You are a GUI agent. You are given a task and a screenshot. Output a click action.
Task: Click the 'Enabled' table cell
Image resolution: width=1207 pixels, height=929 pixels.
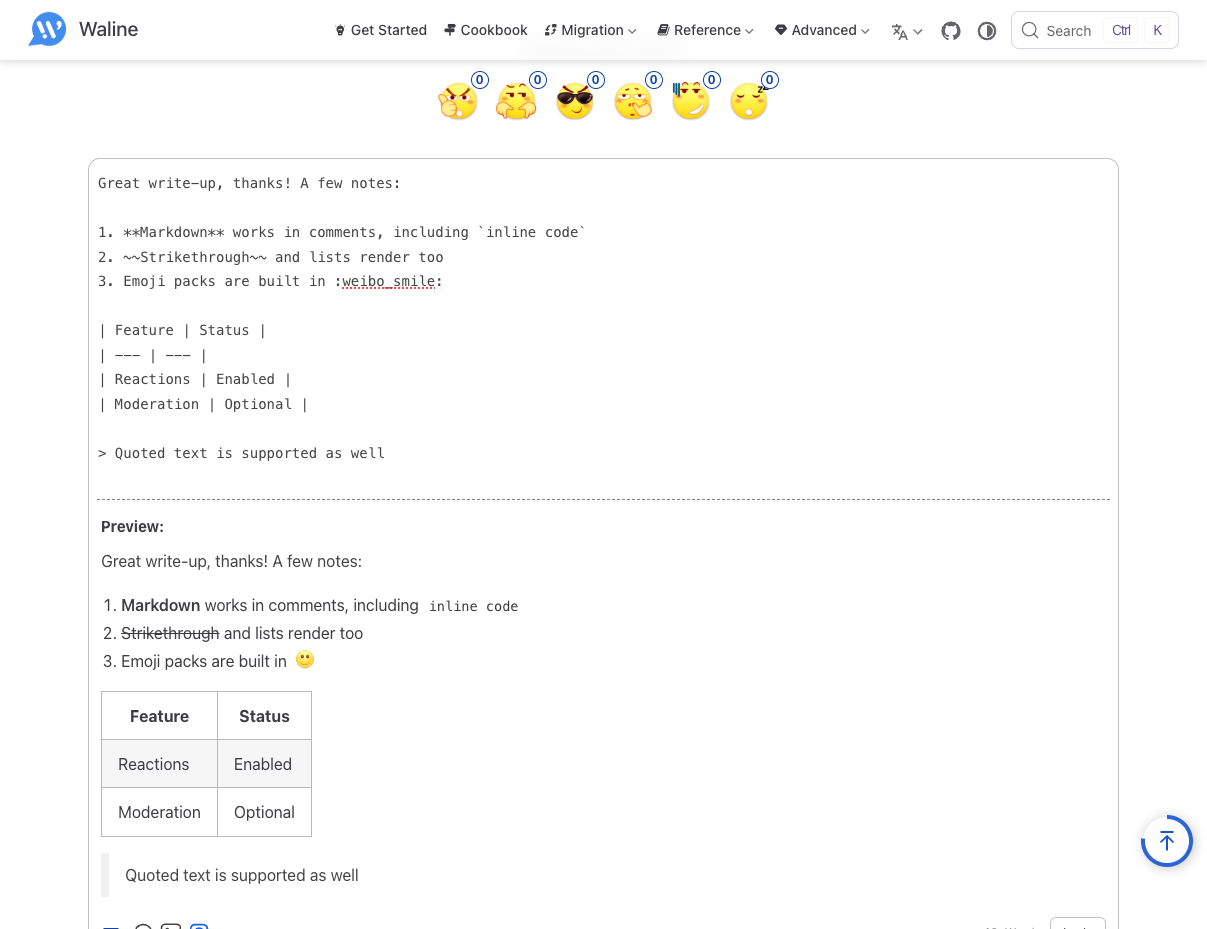click(264, 764)
